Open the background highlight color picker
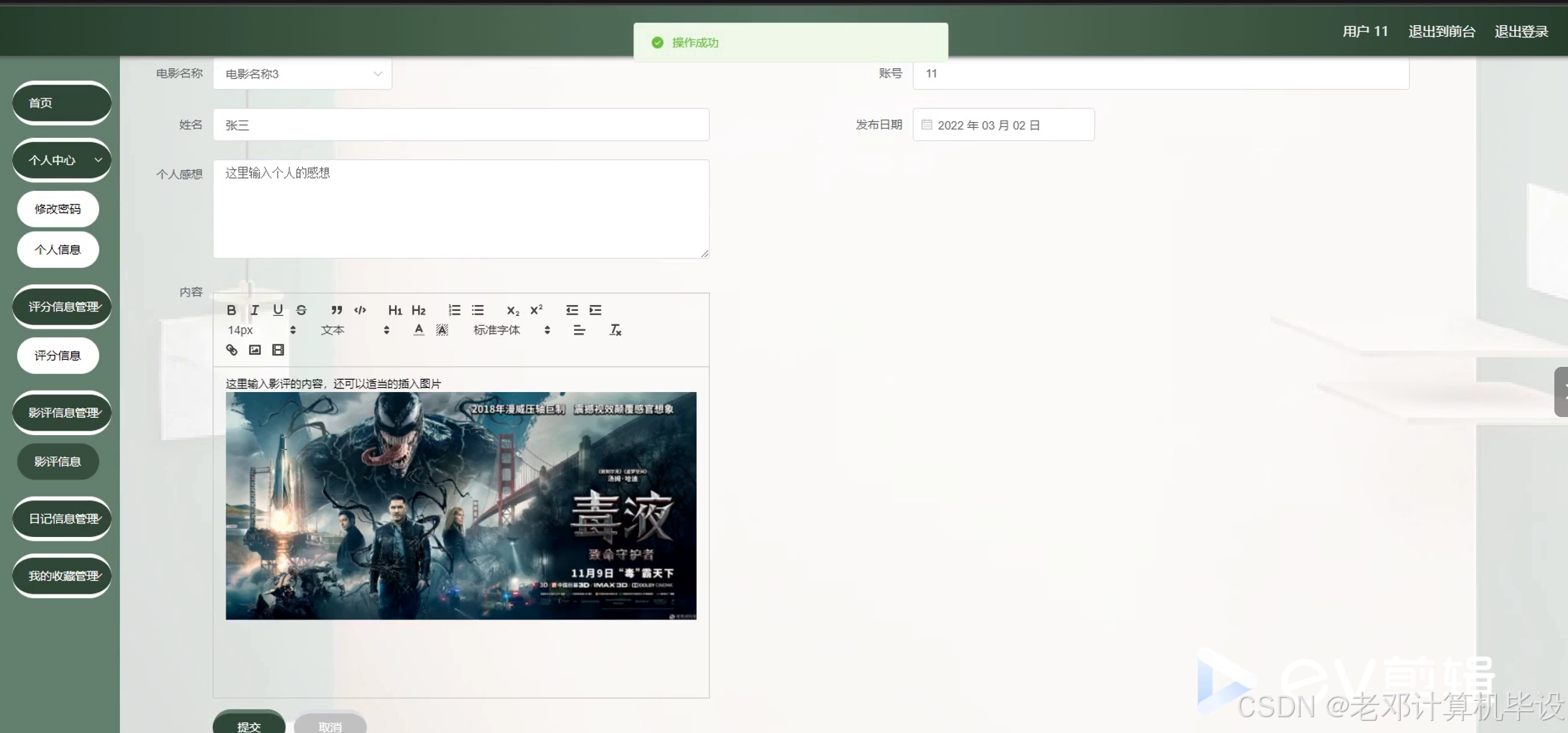Viewport: 1568px width, 733px height. [442, 330]
